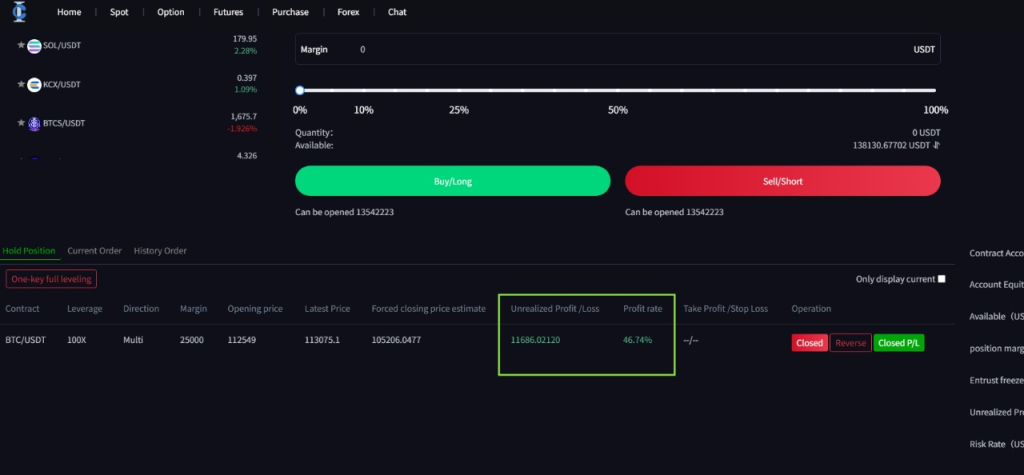Switch to the Current Order tab
Image resolution: width=1024 pixels, height=475 pixels.
[94, 250]
